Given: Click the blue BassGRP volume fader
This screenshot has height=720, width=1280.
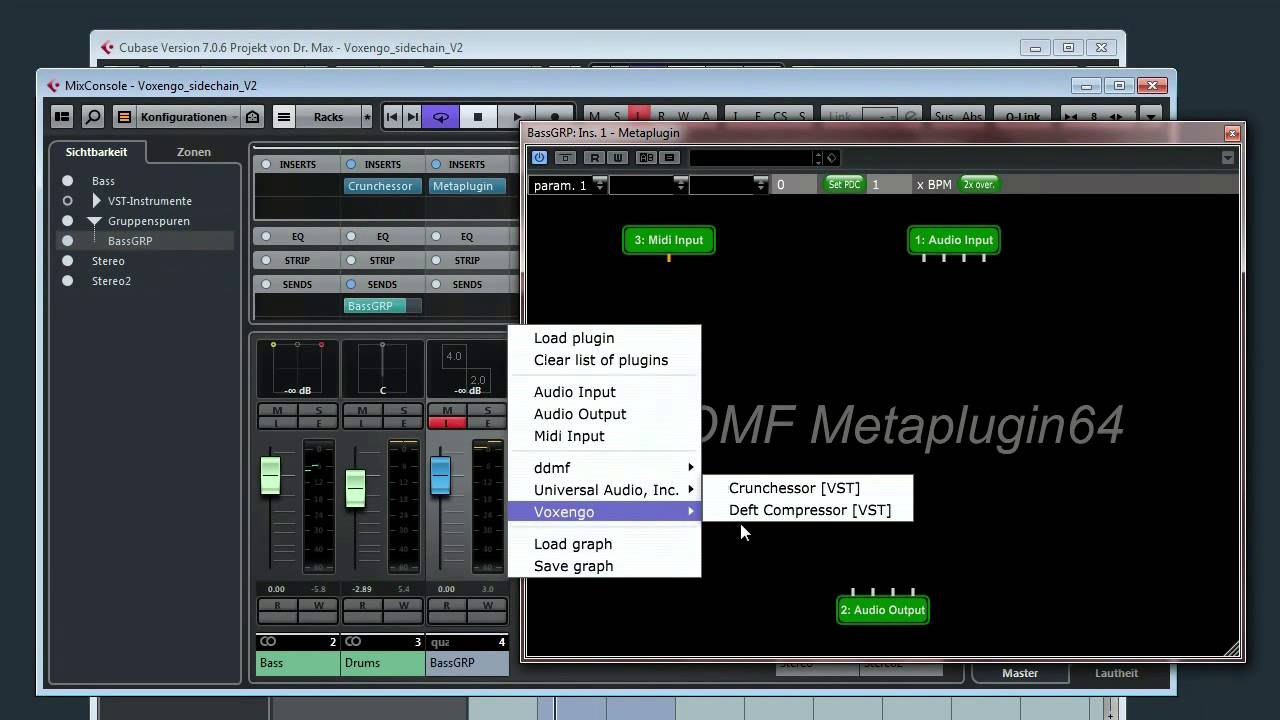Looking at the screenshot, I should [440, 476].
